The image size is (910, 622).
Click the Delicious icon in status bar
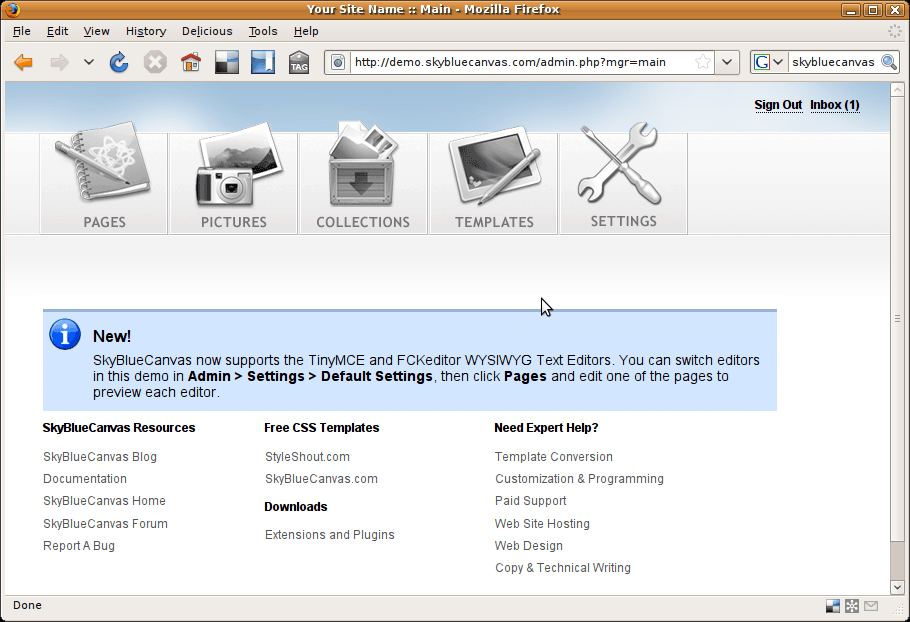[x=833, y=606]
